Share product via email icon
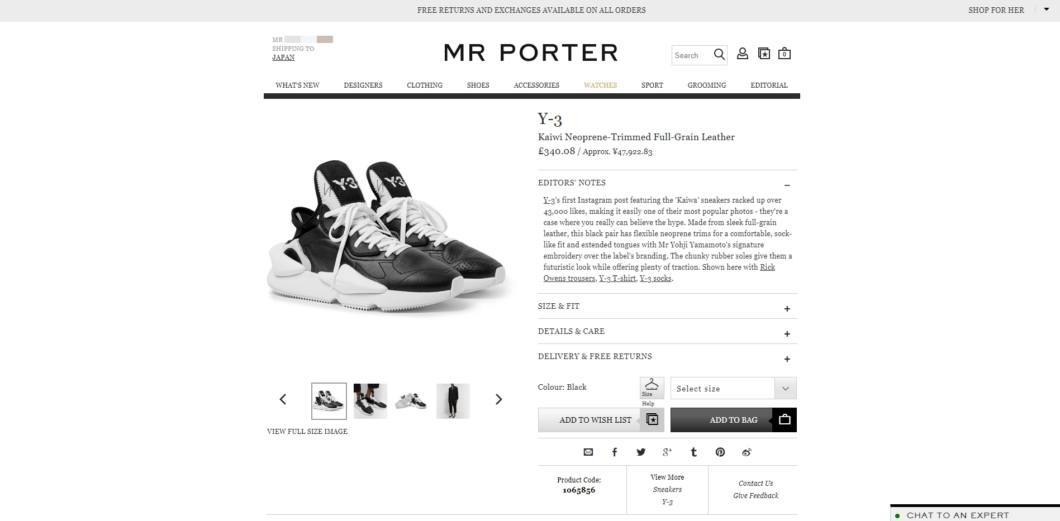 588,452
